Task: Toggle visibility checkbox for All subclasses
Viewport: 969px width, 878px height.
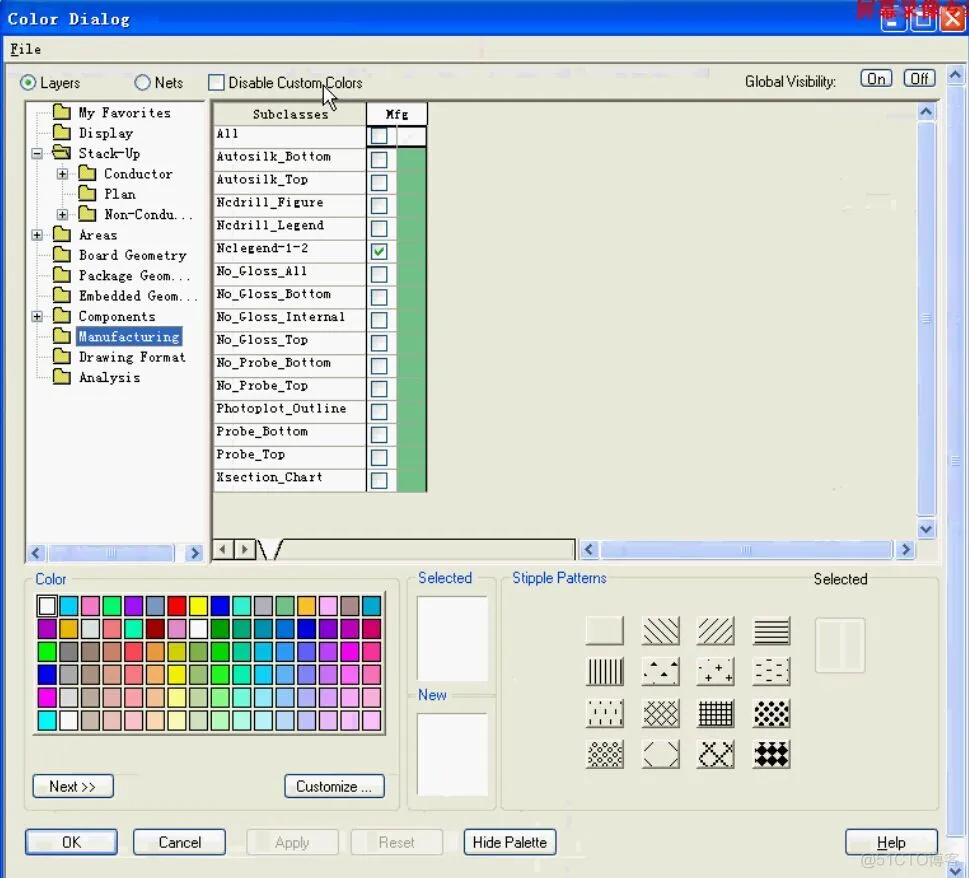Action: [x=379, y=135]
